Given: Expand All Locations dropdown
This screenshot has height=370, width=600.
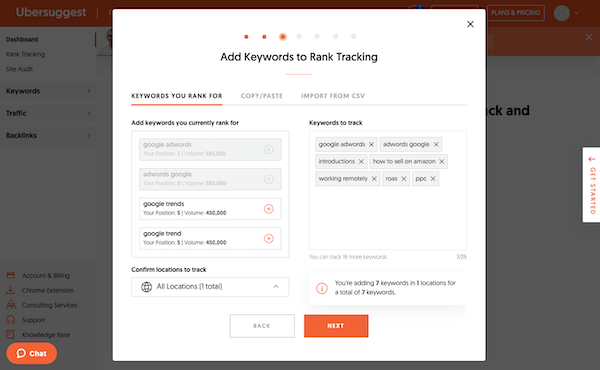Looking at the screenshot, I should click(x=210, y=287).
